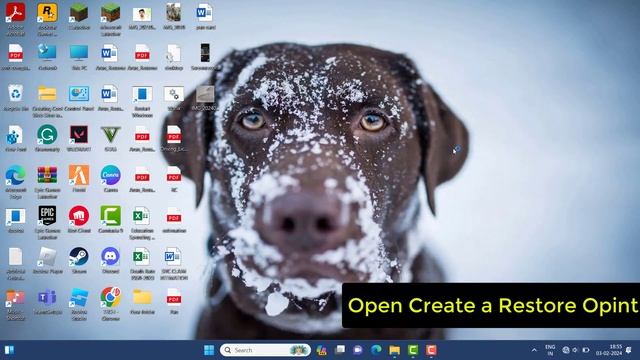Select the This PC desktop icon
Screen dimensions: 640x360
[79, 53]
